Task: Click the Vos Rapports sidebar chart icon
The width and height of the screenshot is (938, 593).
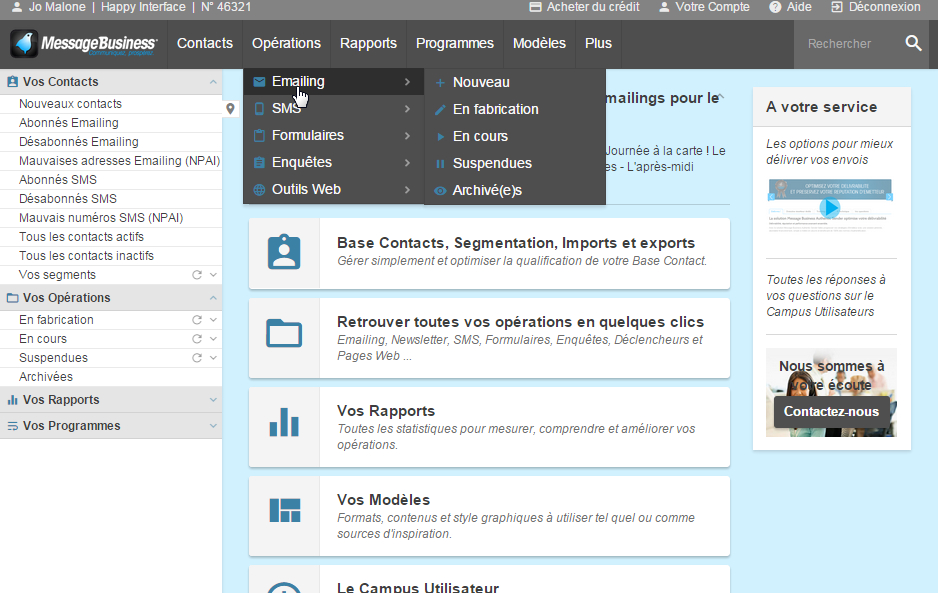Action: click(12, 400)
